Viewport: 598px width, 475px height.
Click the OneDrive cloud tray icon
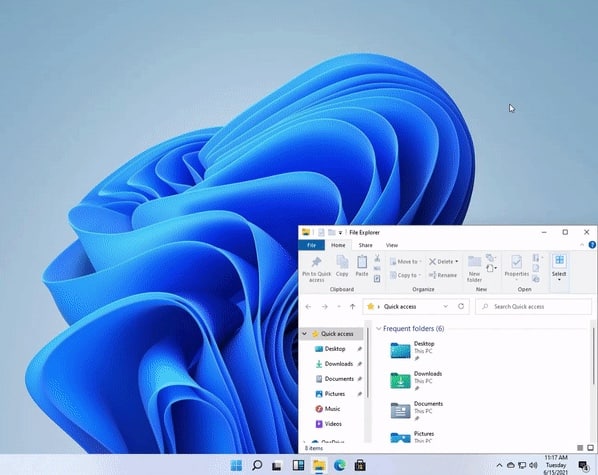(511, 465)
